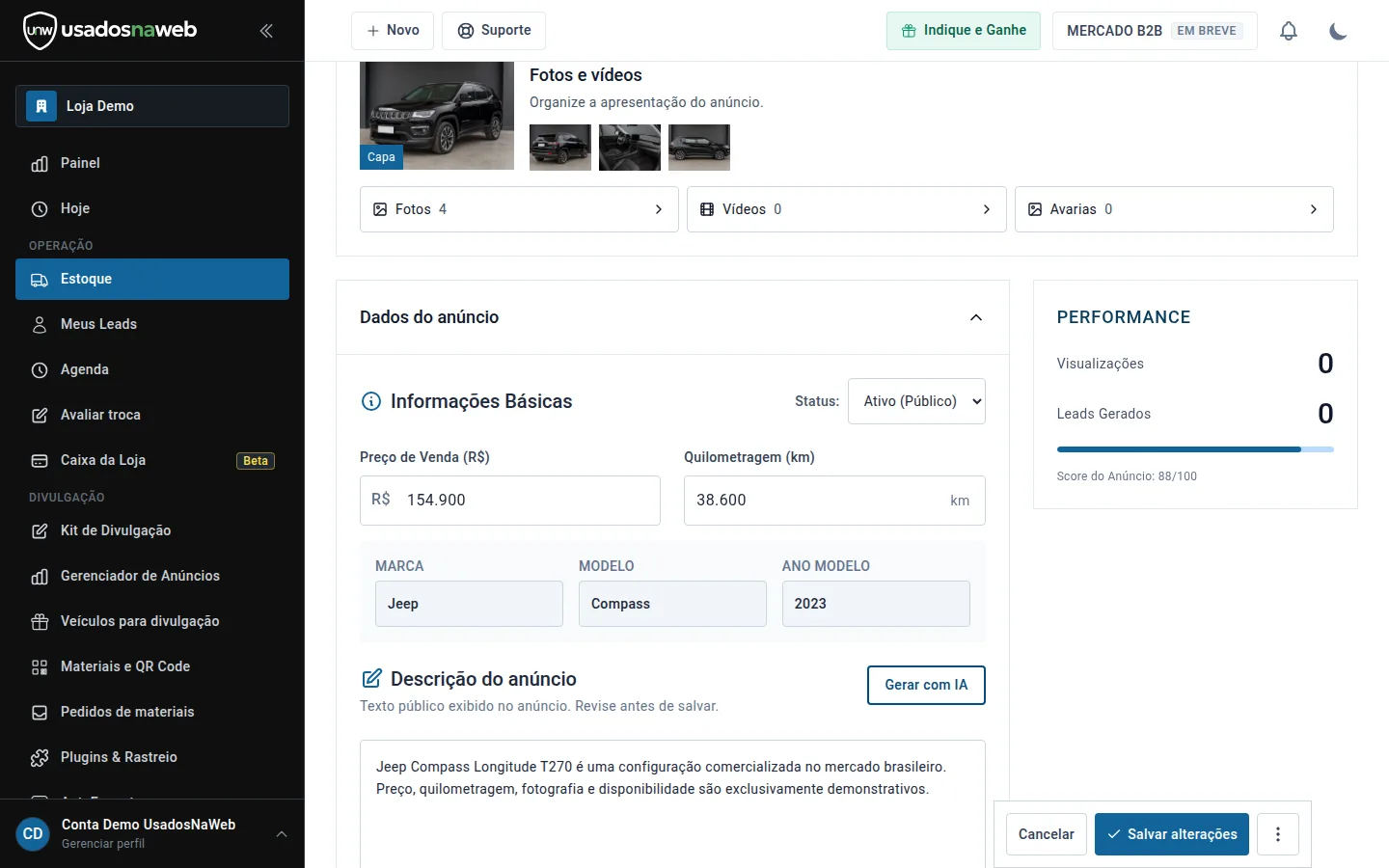Click the Agenda clock icon
The image size is (1389, 868).
pyautogui.click(x=40, y=370)
